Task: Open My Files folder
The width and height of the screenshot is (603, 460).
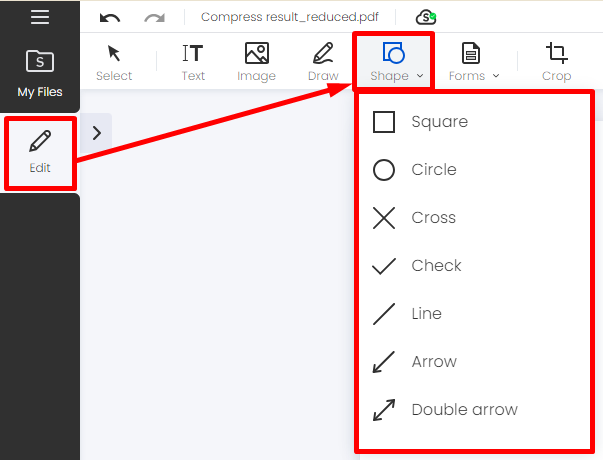Action: pos(40,73)
